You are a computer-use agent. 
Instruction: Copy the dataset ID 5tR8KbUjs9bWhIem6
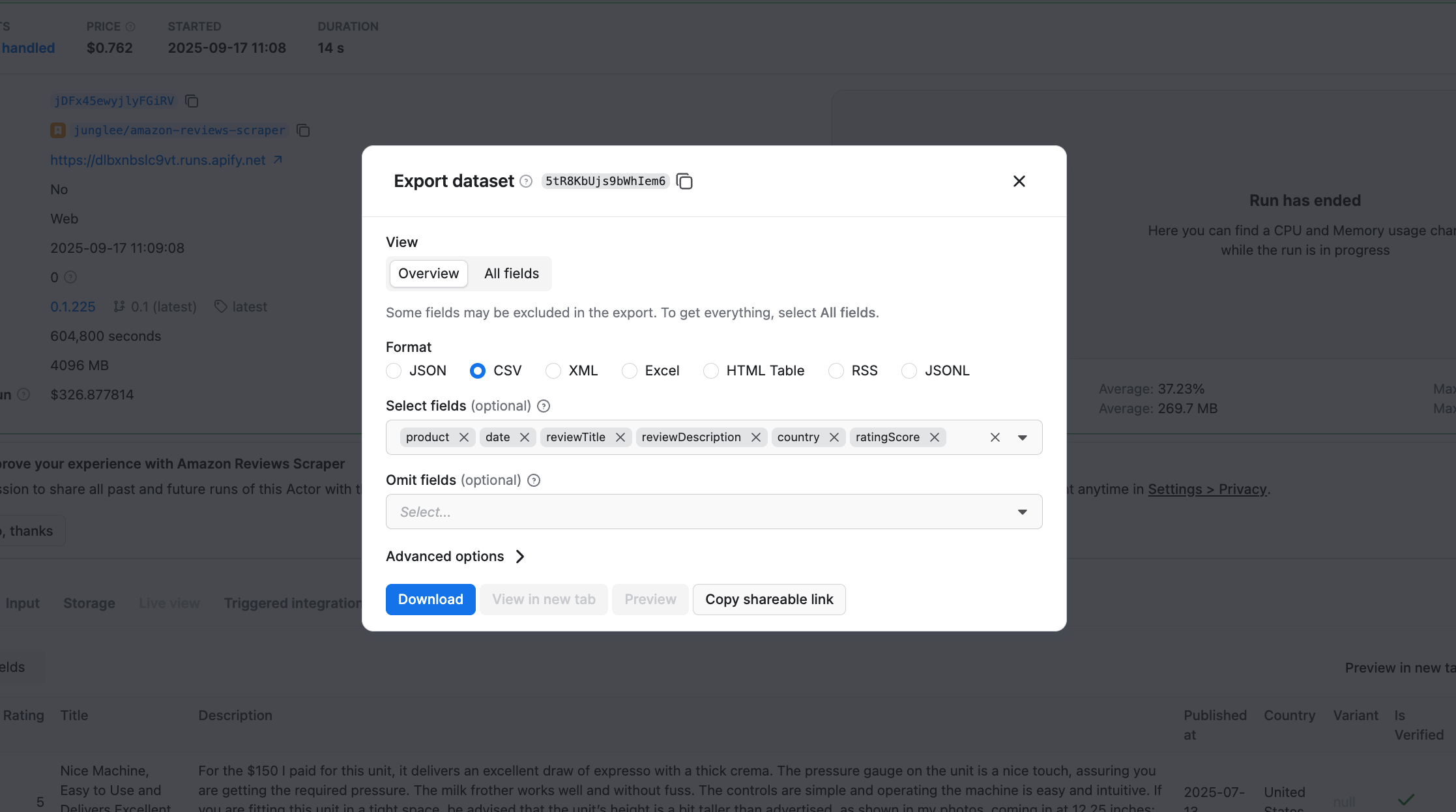click(684, 181)
